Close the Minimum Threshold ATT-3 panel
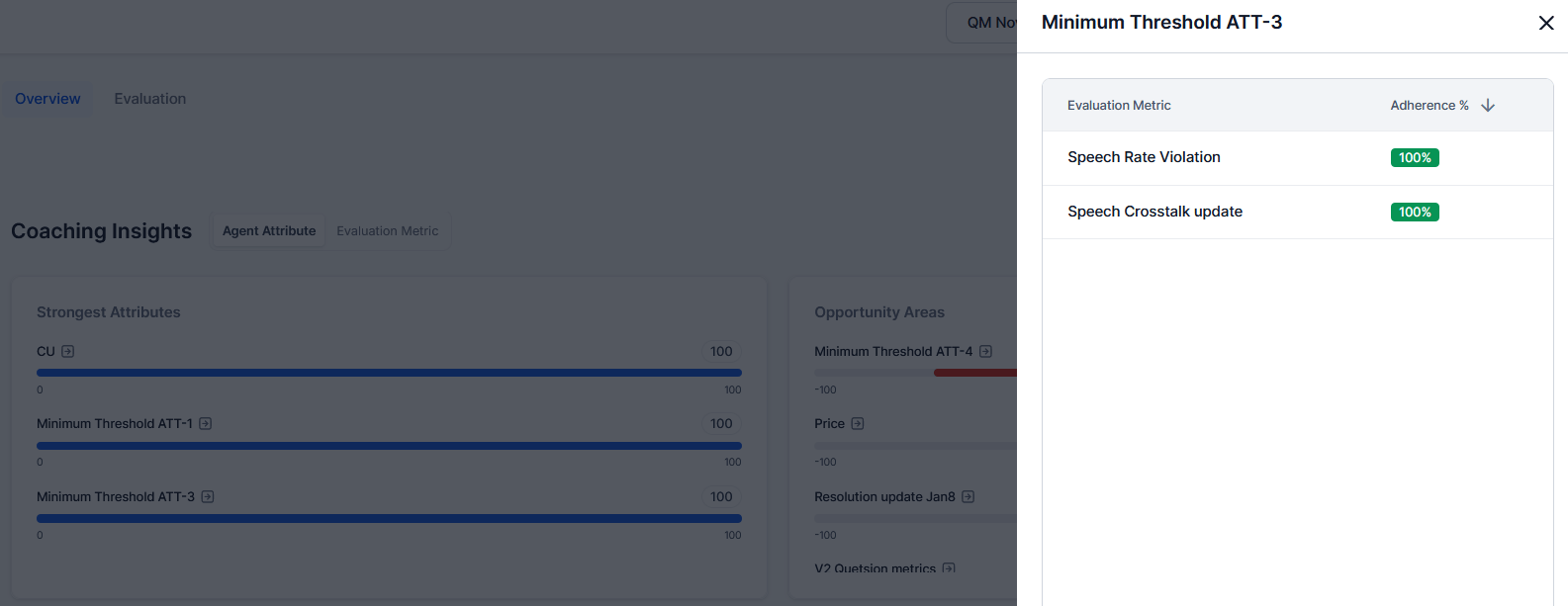This screenshot has height=606, width=1568. [x=1546, y=23]
